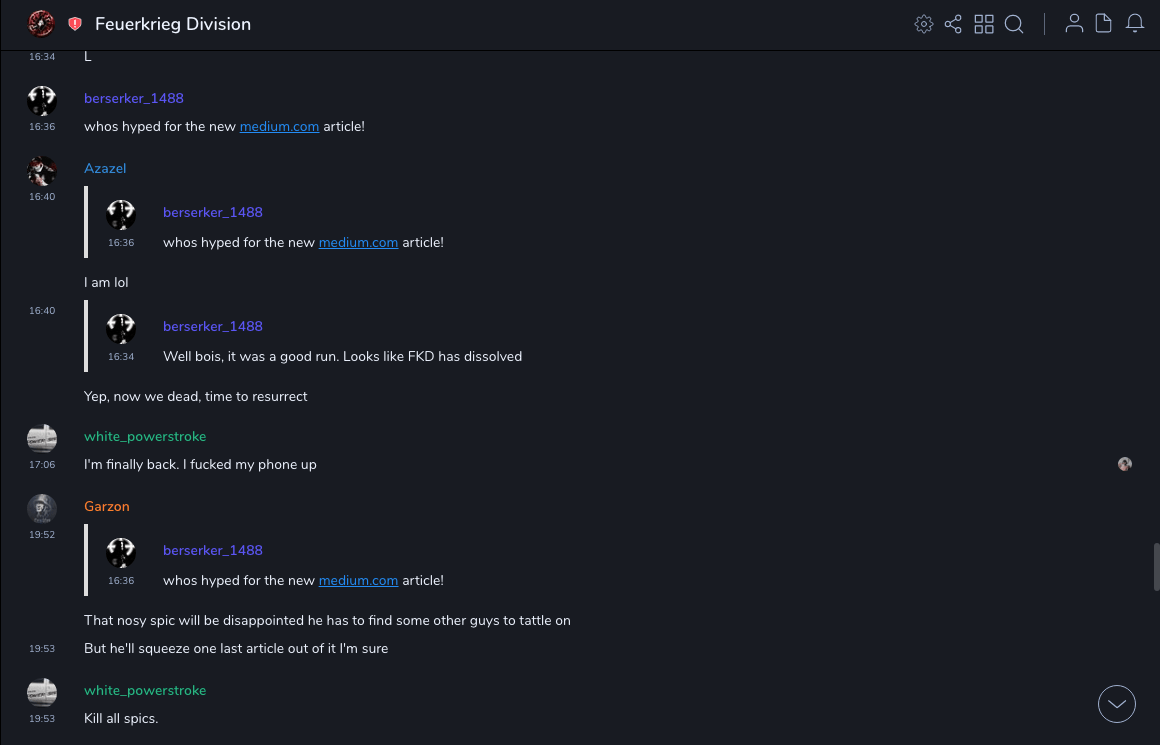Click Azazel's profile avatar
This screenshot has width=1160, height=745.
click(42, 171)
